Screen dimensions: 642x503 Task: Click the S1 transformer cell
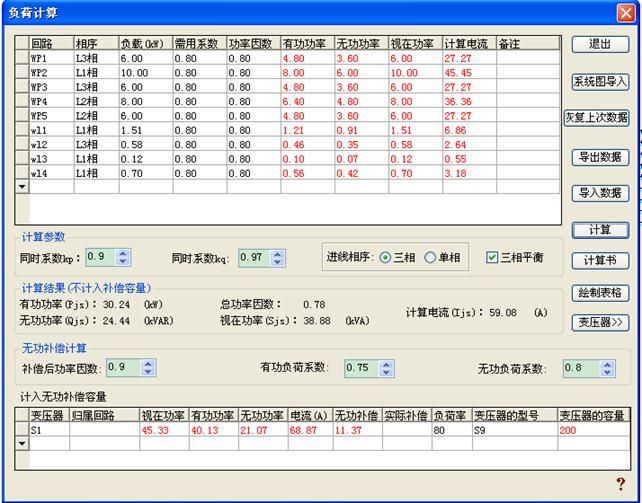click(x=49, y=430)
